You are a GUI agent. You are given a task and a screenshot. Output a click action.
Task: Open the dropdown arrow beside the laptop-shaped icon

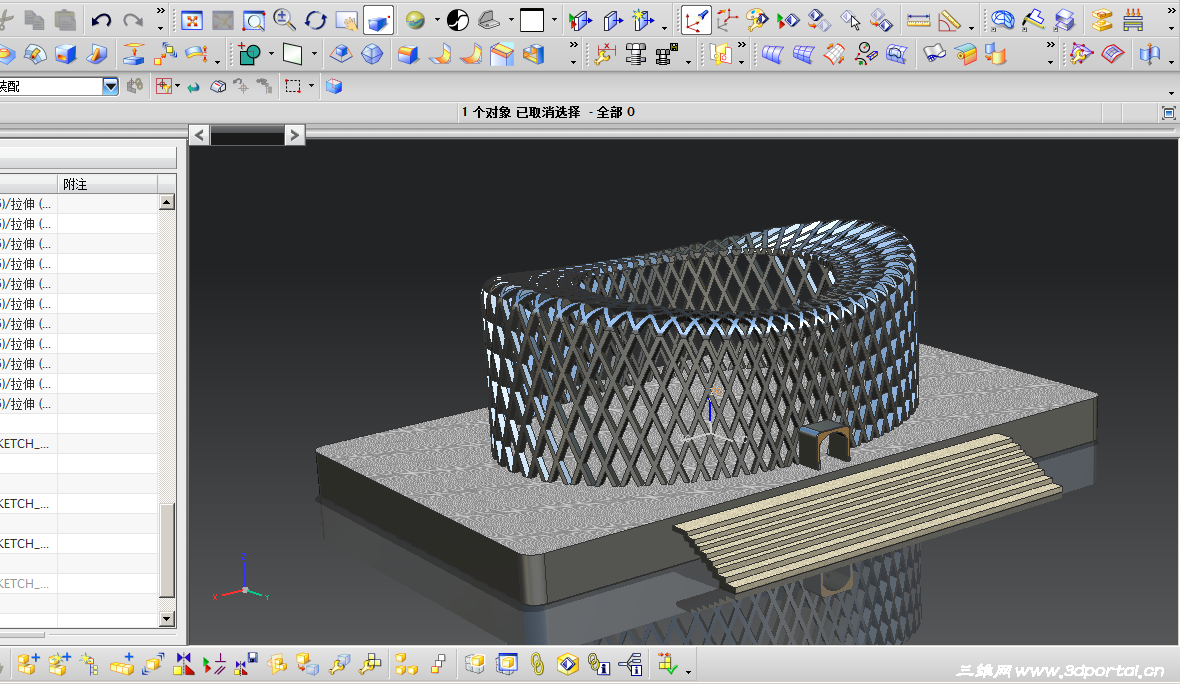click(x=511, y=20)
